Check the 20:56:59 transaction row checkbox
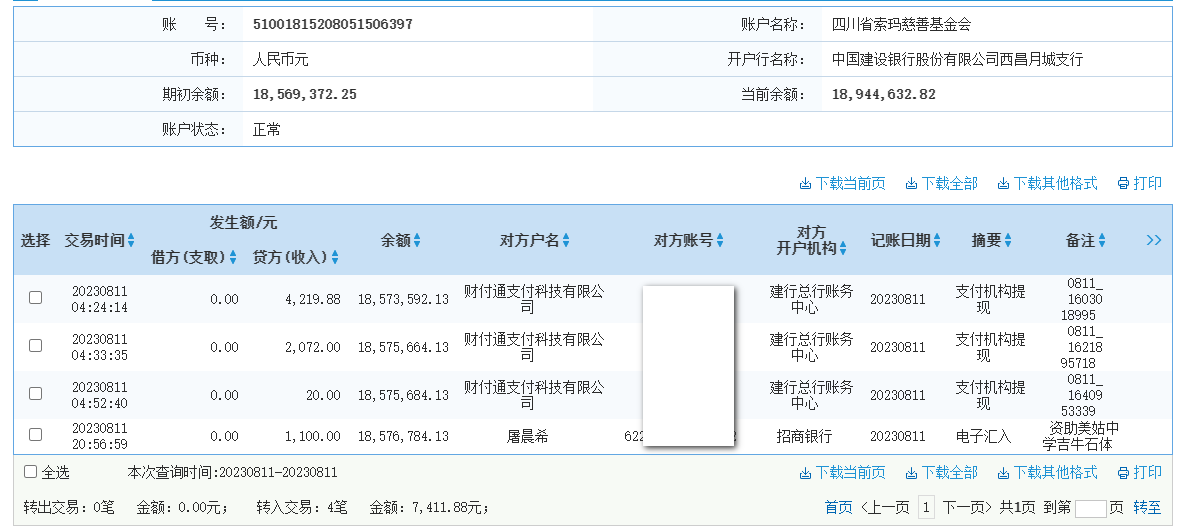This screenshot has width=1178, height=528. 35,434
